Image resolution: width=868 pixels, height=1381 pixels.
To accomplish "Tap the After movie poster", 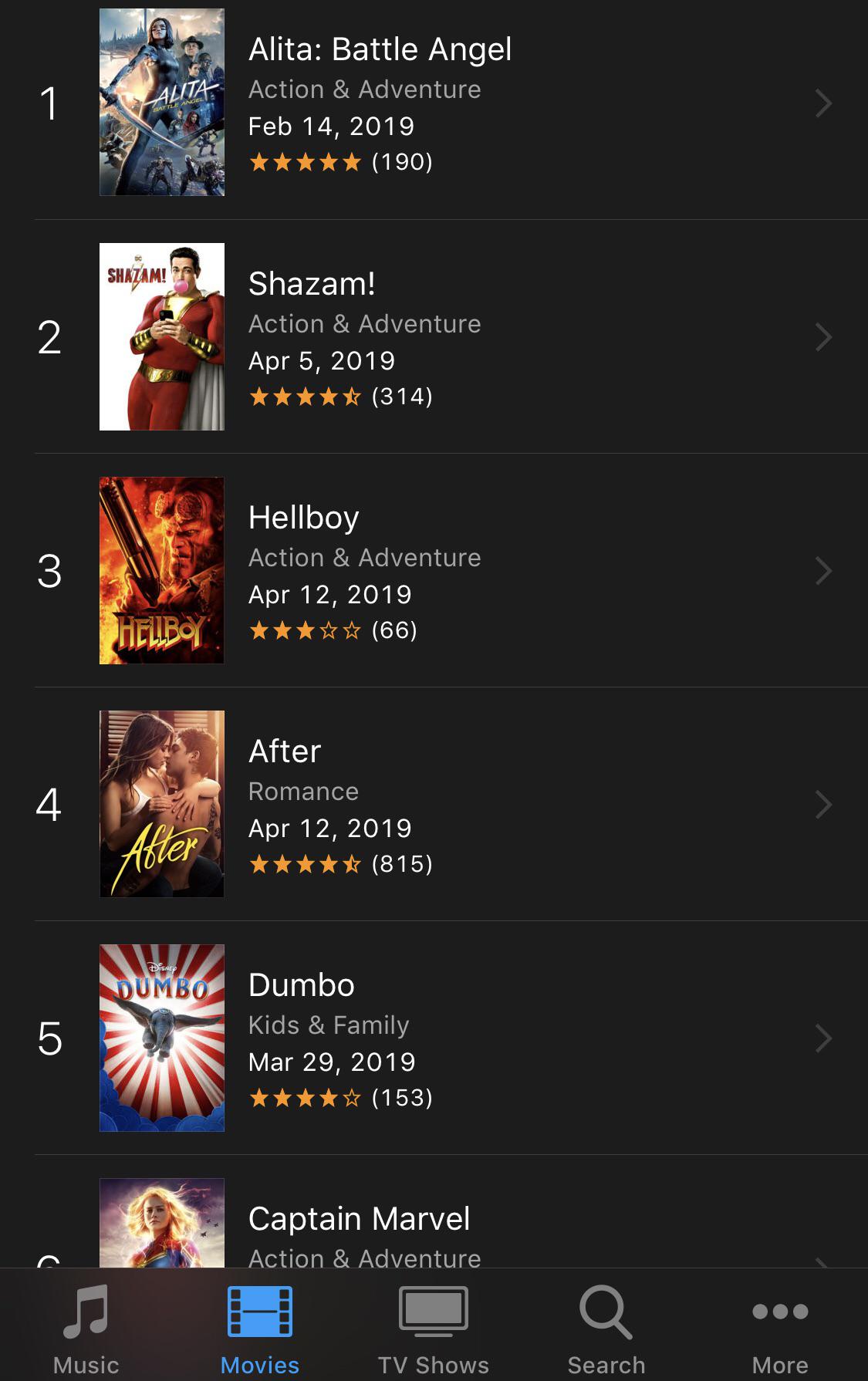I will 162,804.
